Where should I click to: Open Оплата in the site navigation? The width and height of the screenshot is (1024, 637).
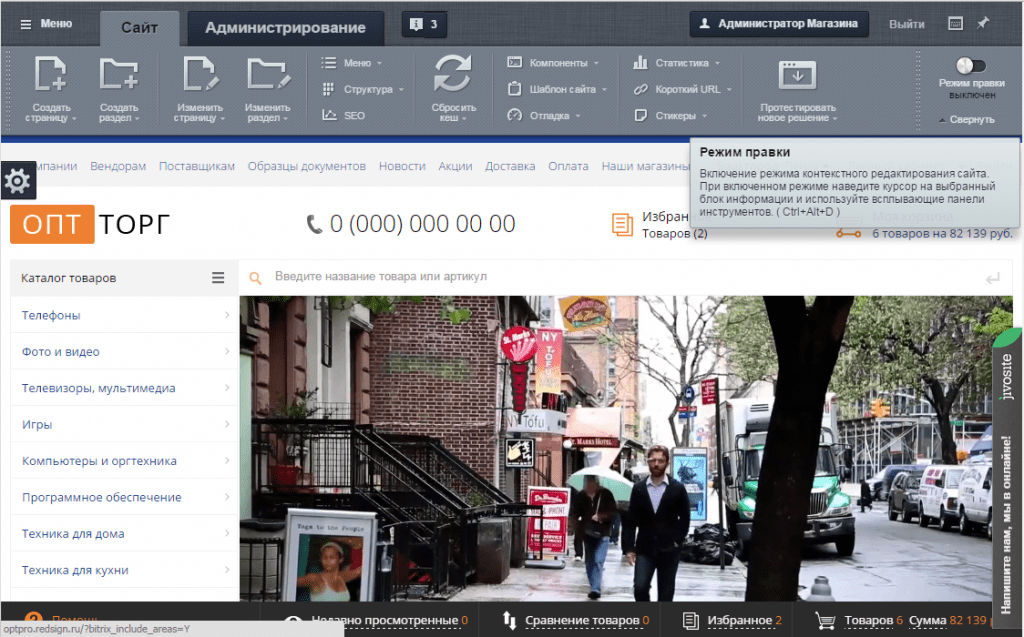click(568, 166)
